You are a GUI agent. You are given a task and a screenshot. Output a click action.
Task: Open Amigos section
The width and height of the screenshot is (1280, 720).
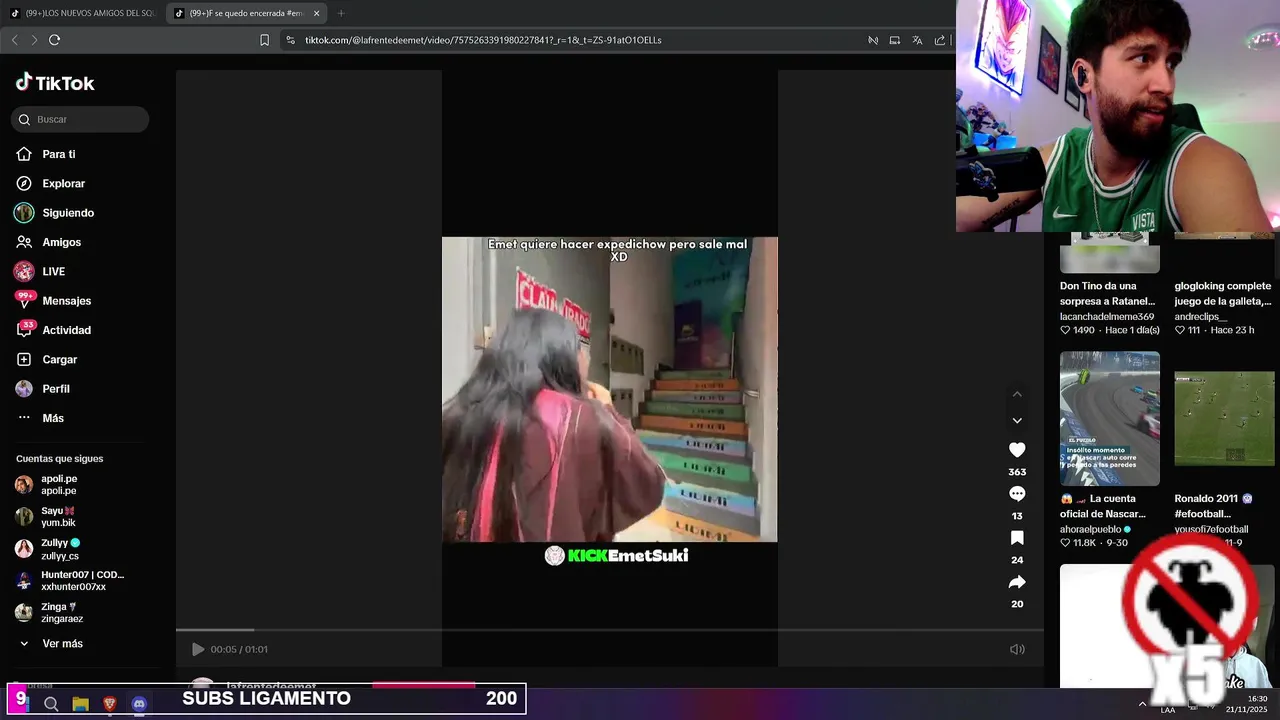coord(61,242)
